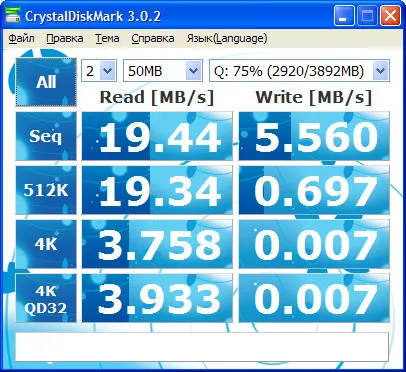
Task: Select the 4K QD32 read result 3.933
Action: tap(157, 298)
